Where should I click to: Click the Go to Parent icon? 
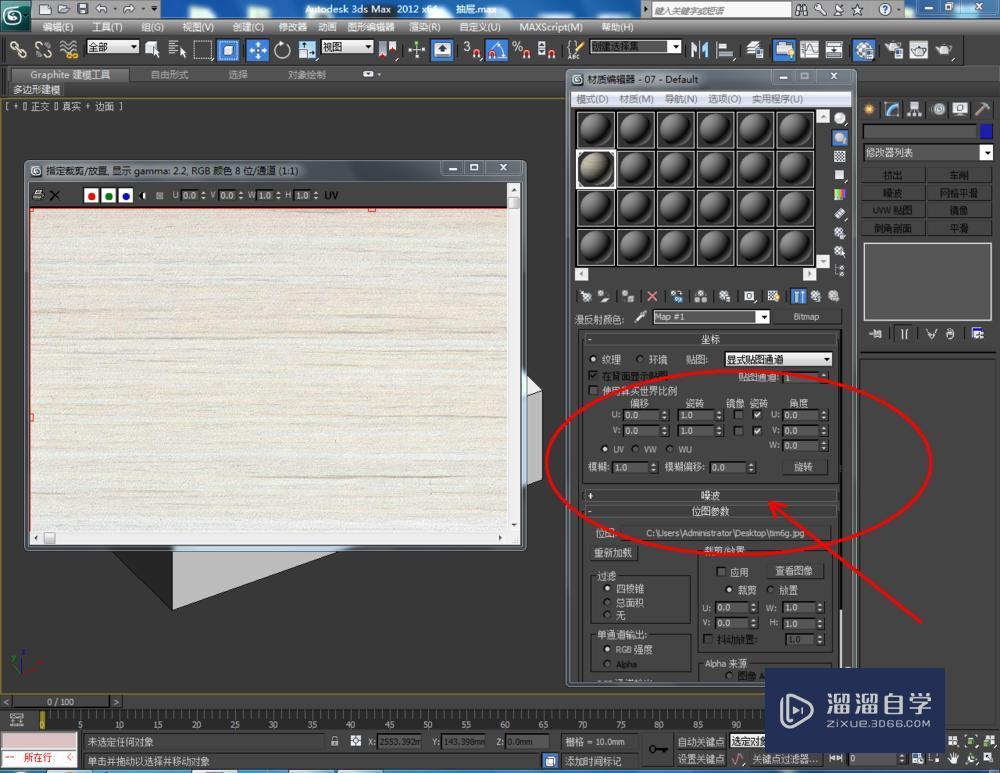click(x=816, y=297)
